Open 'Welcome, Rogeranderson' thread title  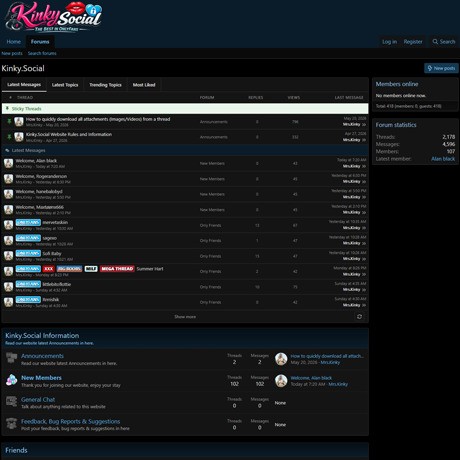[41, 176]
